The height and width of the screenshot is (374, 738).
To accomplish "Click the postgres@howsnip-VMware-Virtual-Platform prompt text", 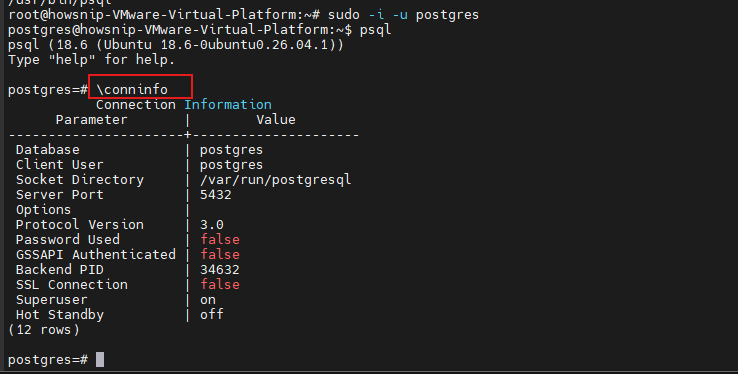I will (180, 30).
